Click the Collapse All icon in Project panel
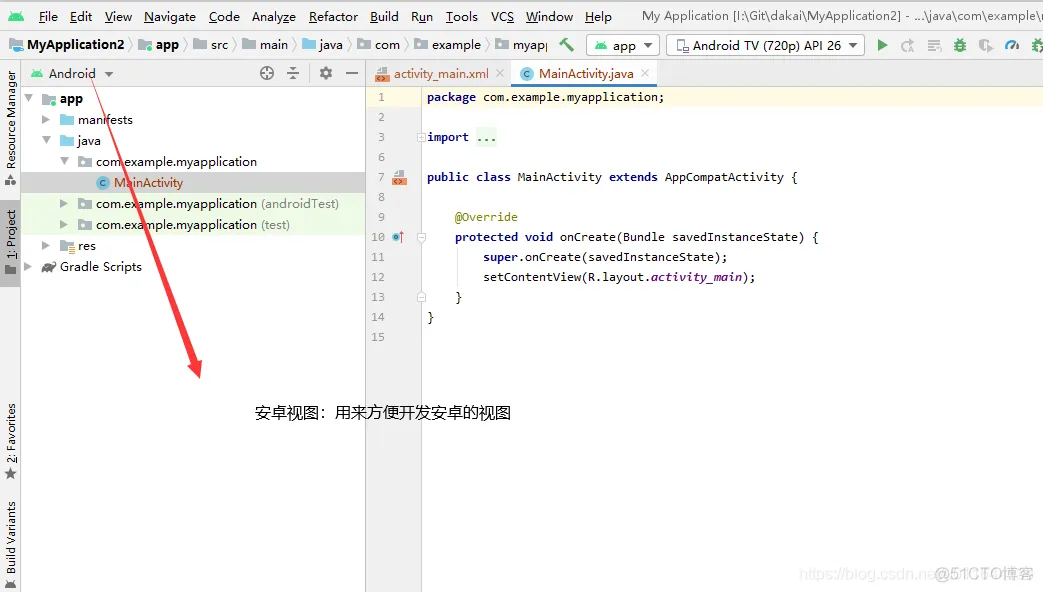1043x592 pixels. click(293, 73)
